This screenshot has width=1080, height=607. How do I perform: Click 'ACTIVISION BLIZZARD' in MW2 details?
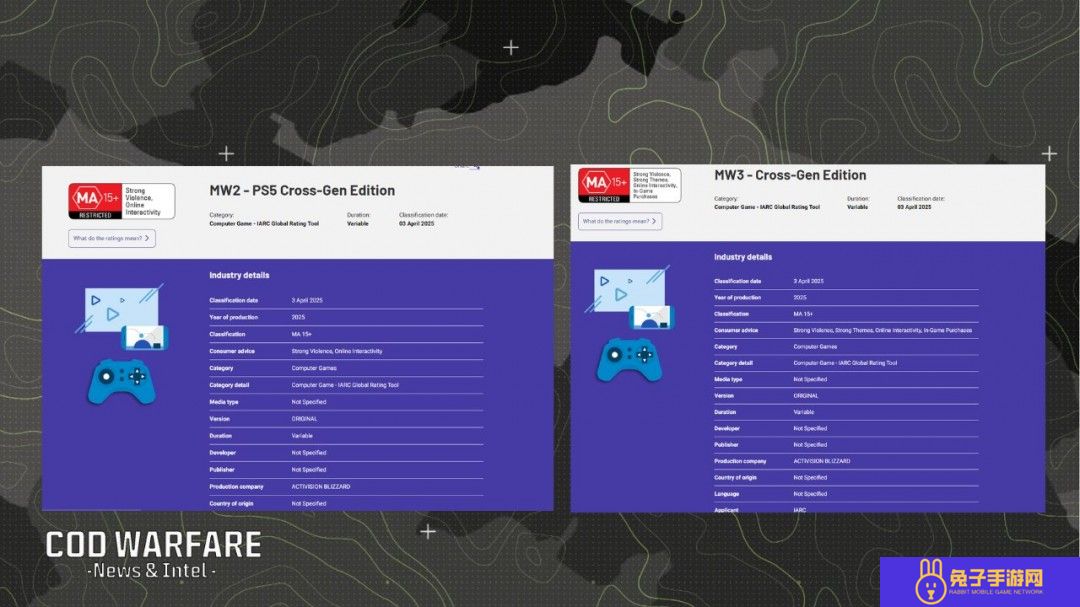click(x=320, y=486)
